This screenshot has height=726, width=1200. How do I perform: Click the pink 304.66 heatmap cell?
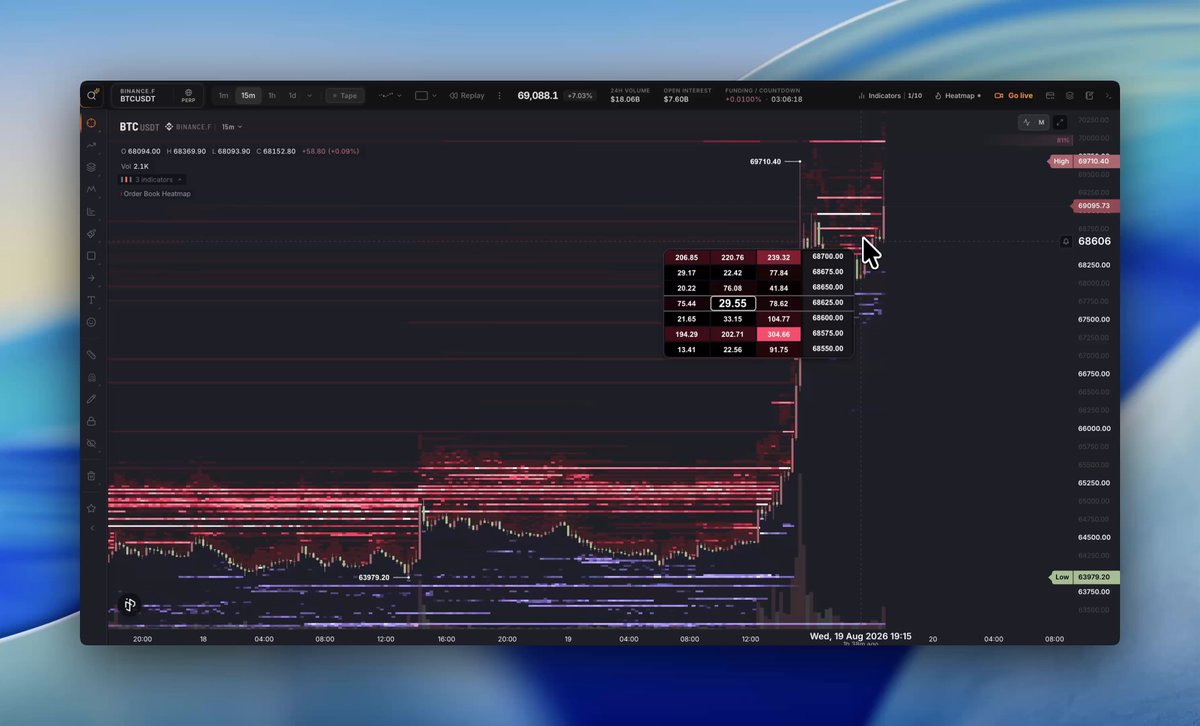pyautogui.click(x=779, y=334)
